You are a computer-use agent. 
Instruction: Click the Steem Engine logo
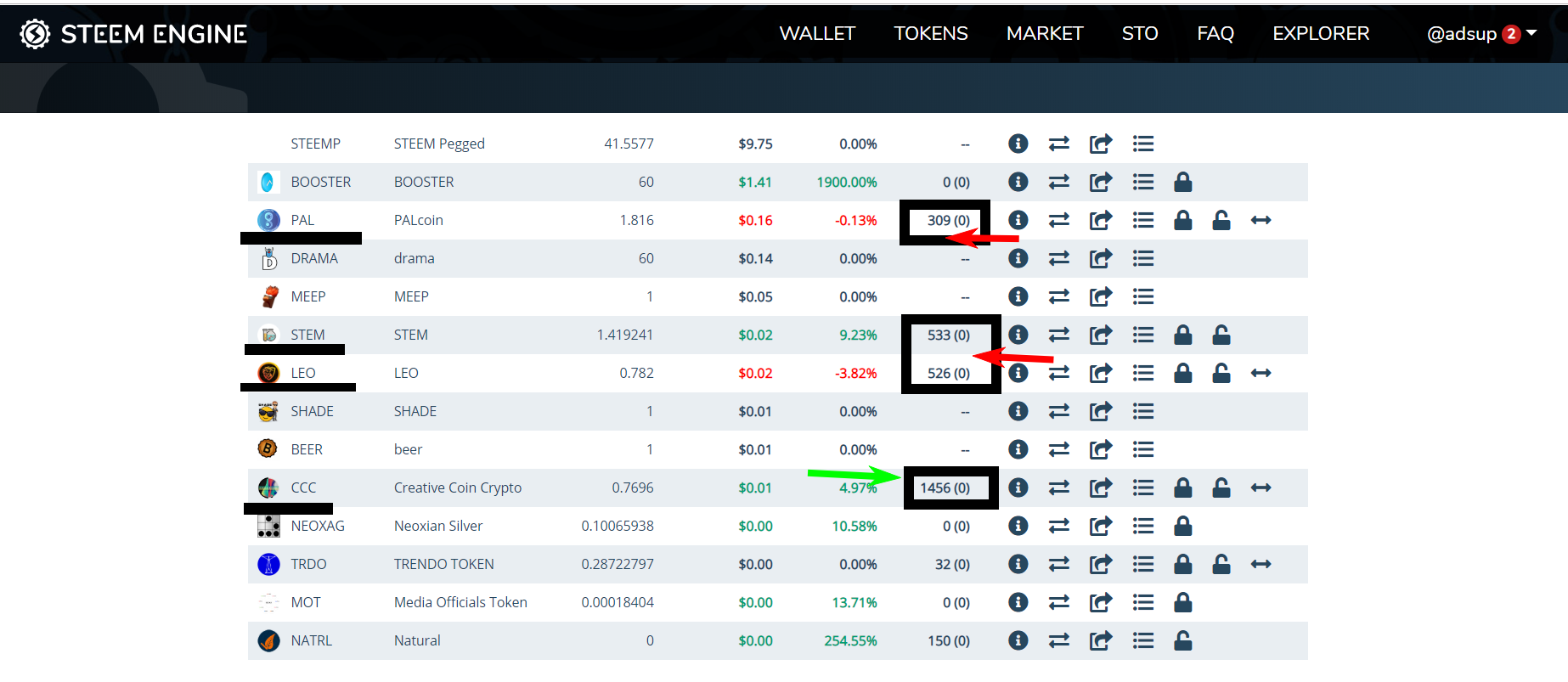coord(133,33)
